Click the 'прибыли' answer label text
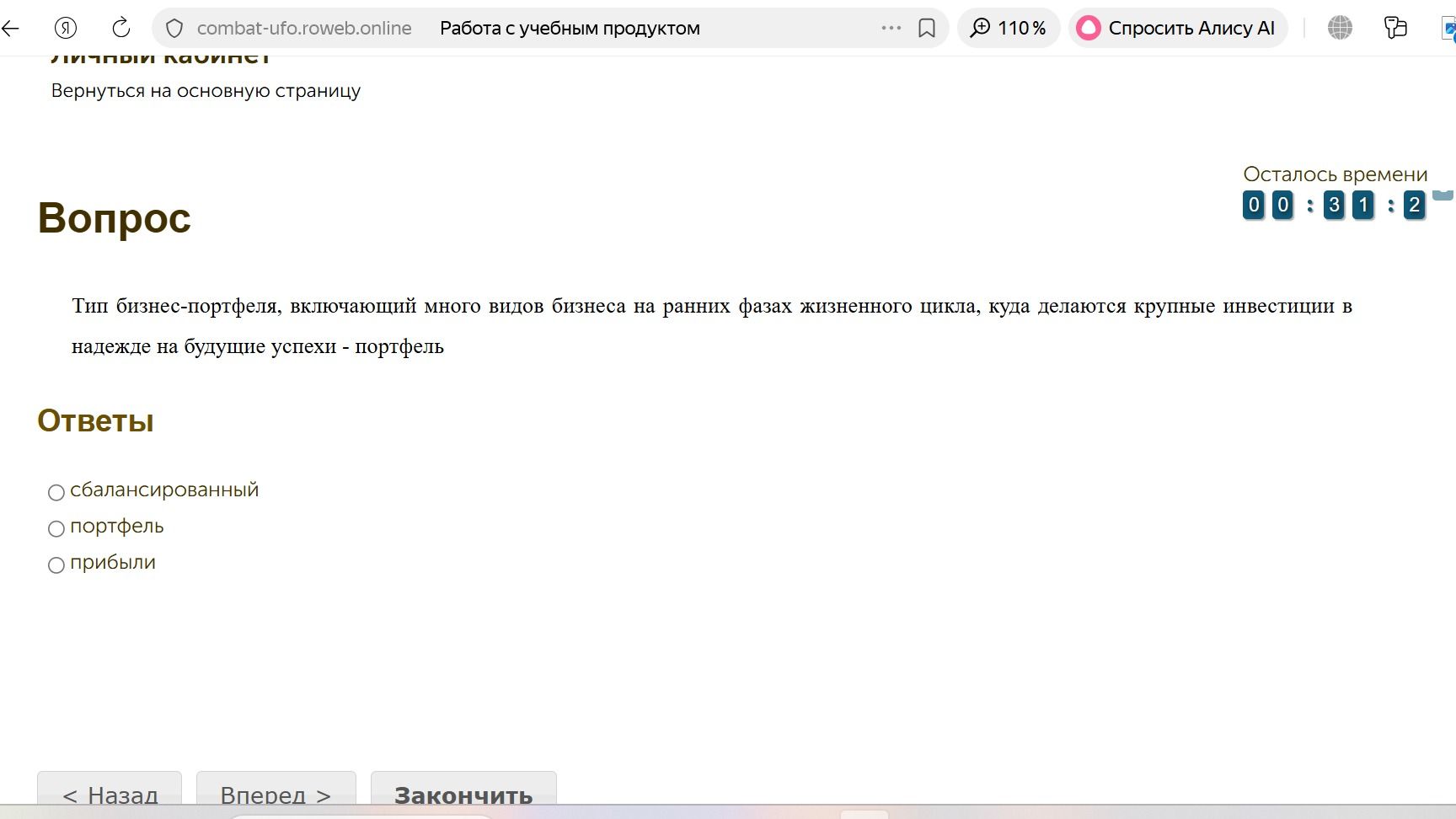This screenshot has width=1456, height=819. [x=113, y=563]
